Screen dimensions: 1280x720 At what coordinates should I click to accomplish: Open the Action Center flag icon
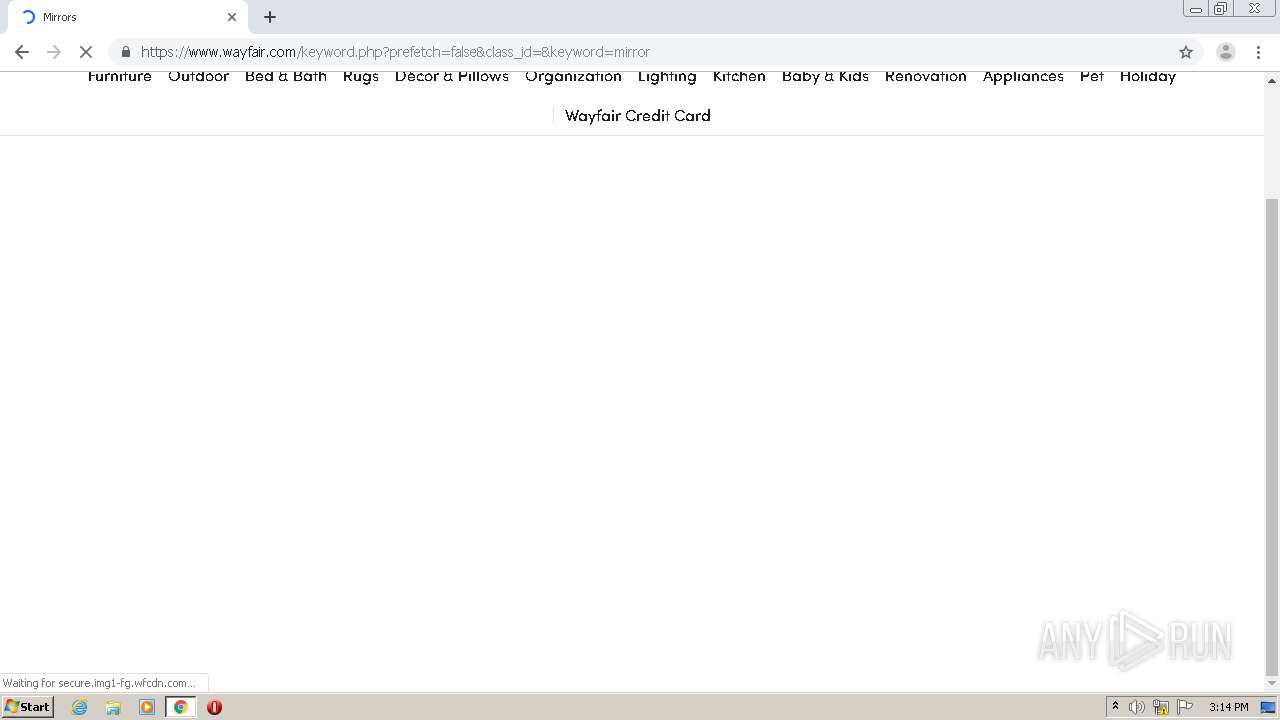pos(1185,707)
